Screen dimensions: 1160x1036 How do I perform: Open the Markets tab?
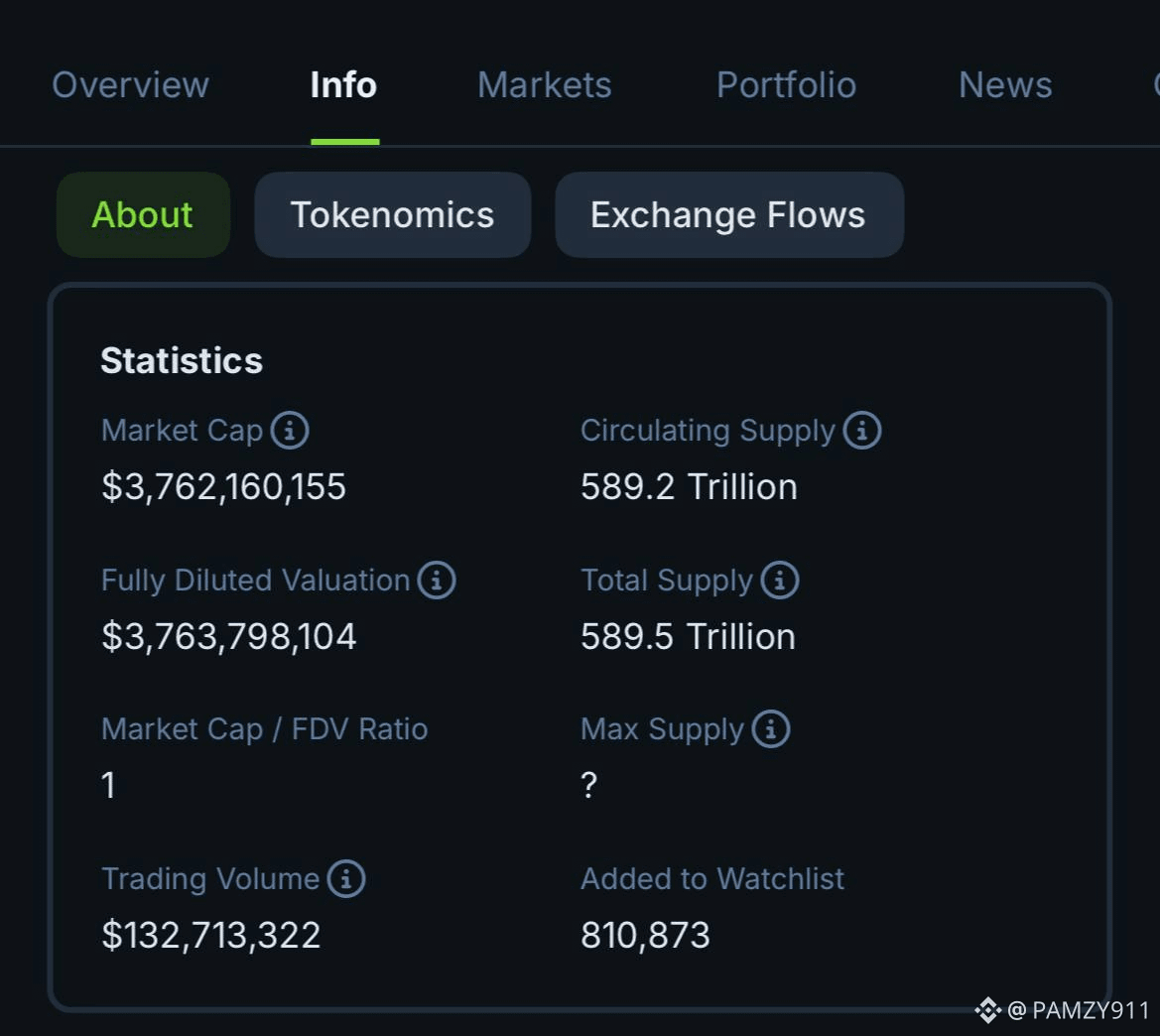click(x=544, y=85)
